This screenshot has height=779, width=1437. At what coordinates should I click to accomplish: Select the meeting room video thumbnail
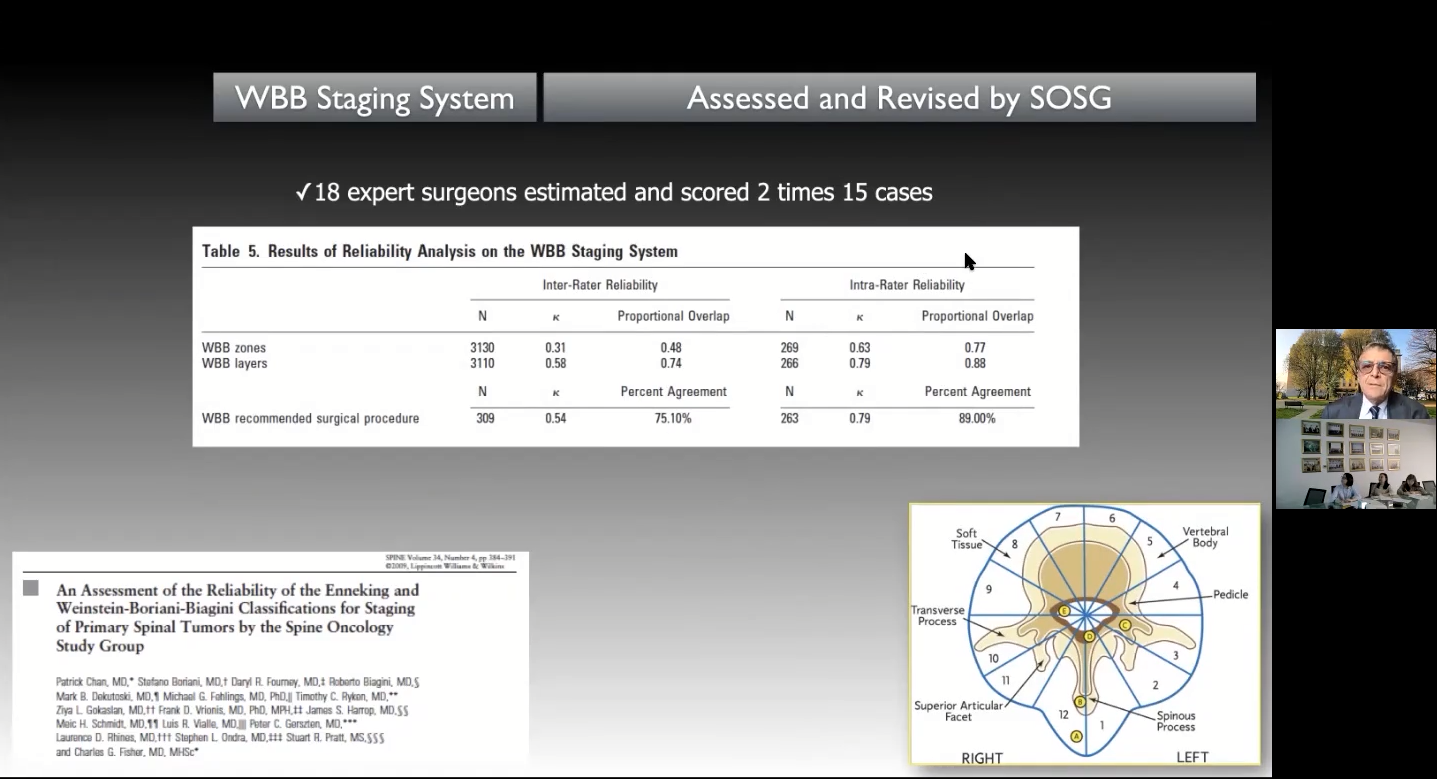tap(1355, 464)
